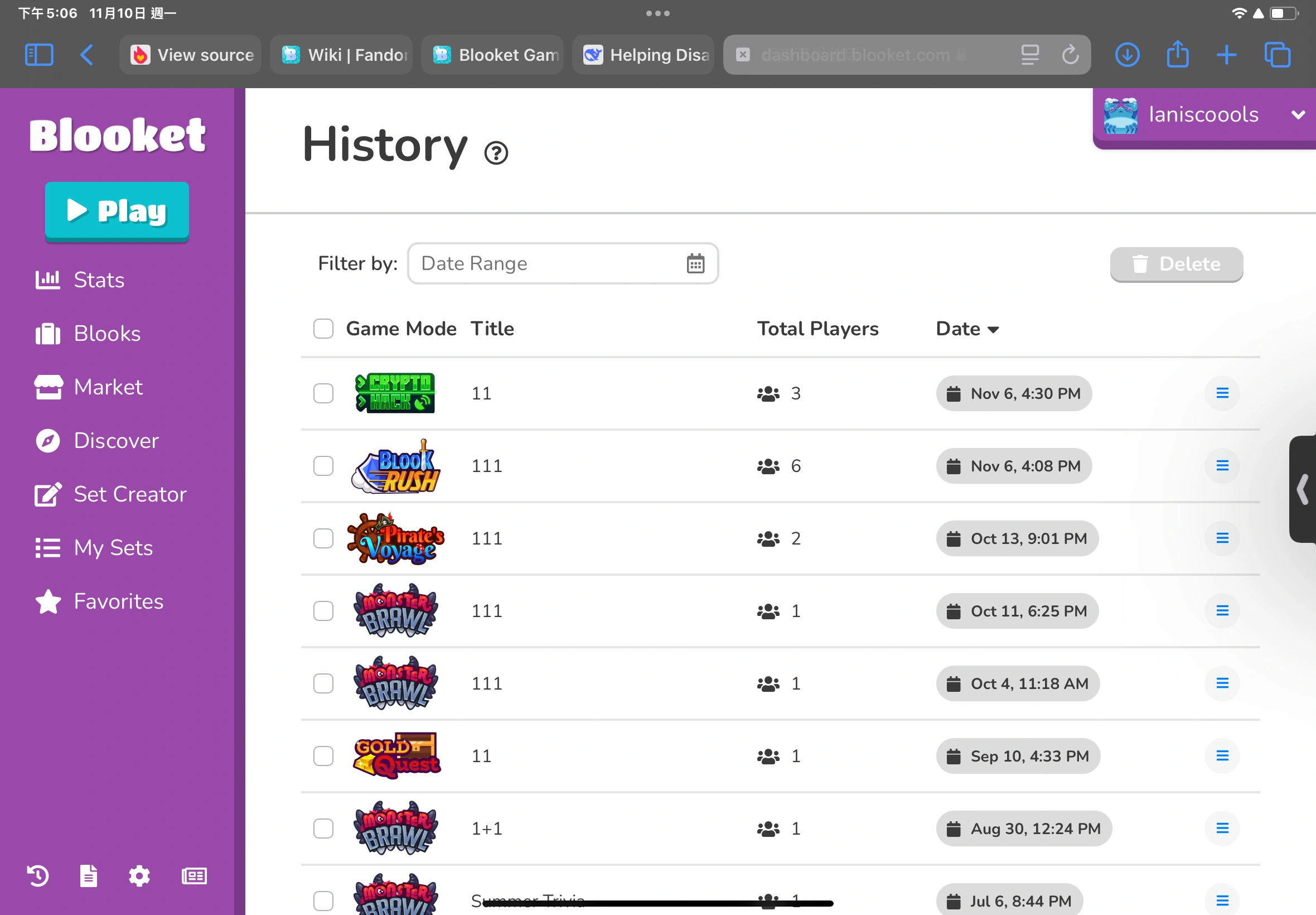1316x915 pixels.
Task: Select the Pirate's Voyage game checkbox
Action: pos(323,538)
